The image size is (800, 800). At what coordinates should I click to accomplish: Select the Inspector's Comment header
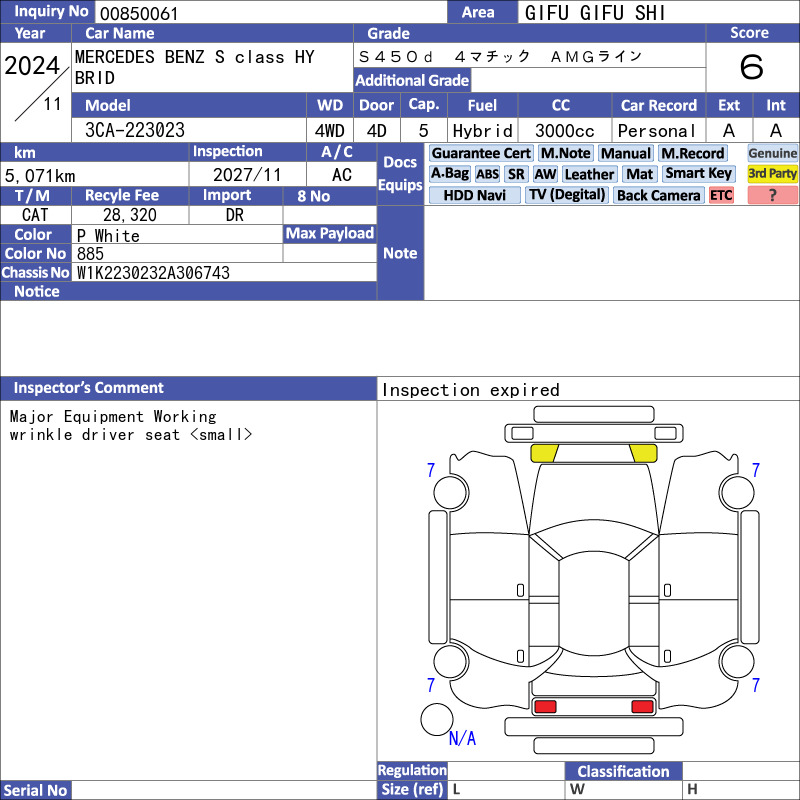[188, 388]
